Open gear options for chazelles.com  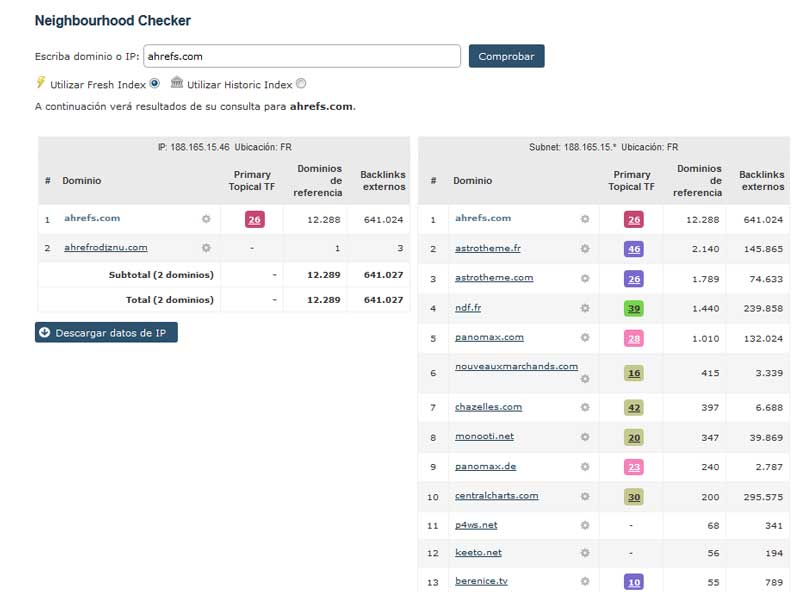[x=585, y=408]
